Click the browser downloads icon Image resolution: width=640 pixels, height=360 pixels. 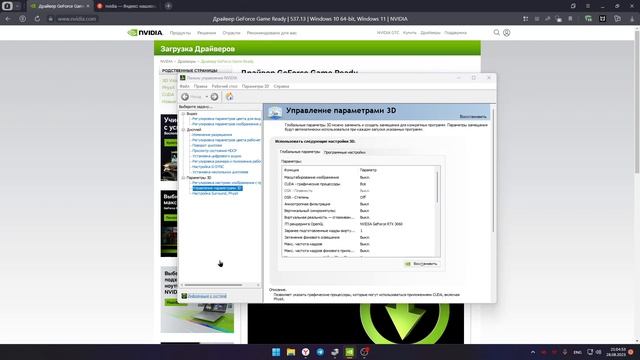[632, 19]
